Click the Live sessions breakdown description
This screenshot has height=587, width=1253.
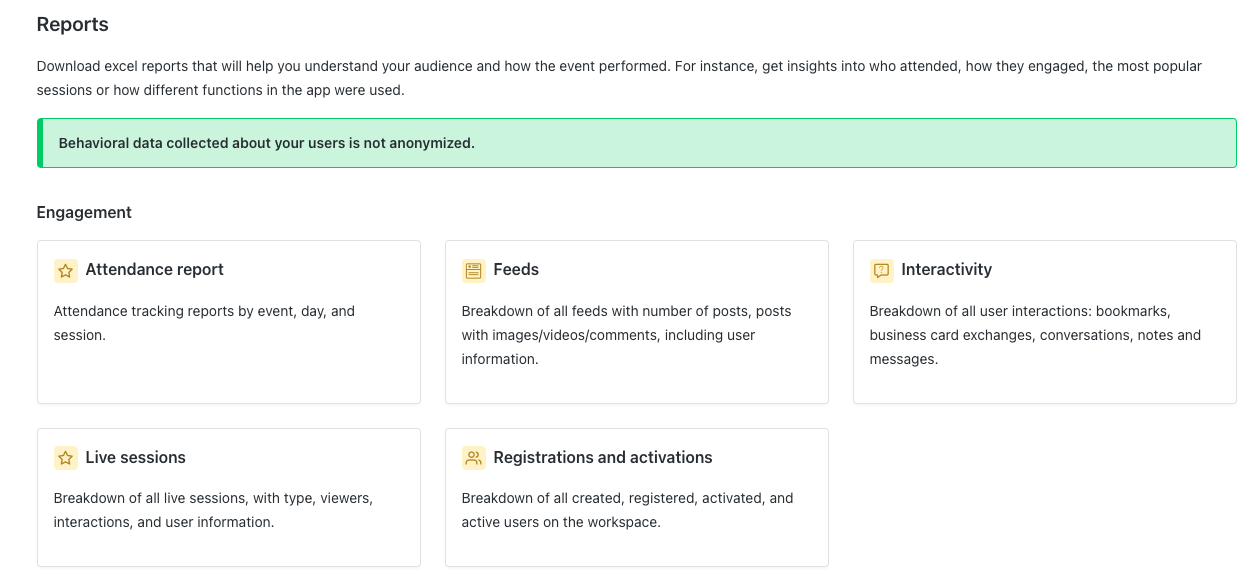point(213,510)
